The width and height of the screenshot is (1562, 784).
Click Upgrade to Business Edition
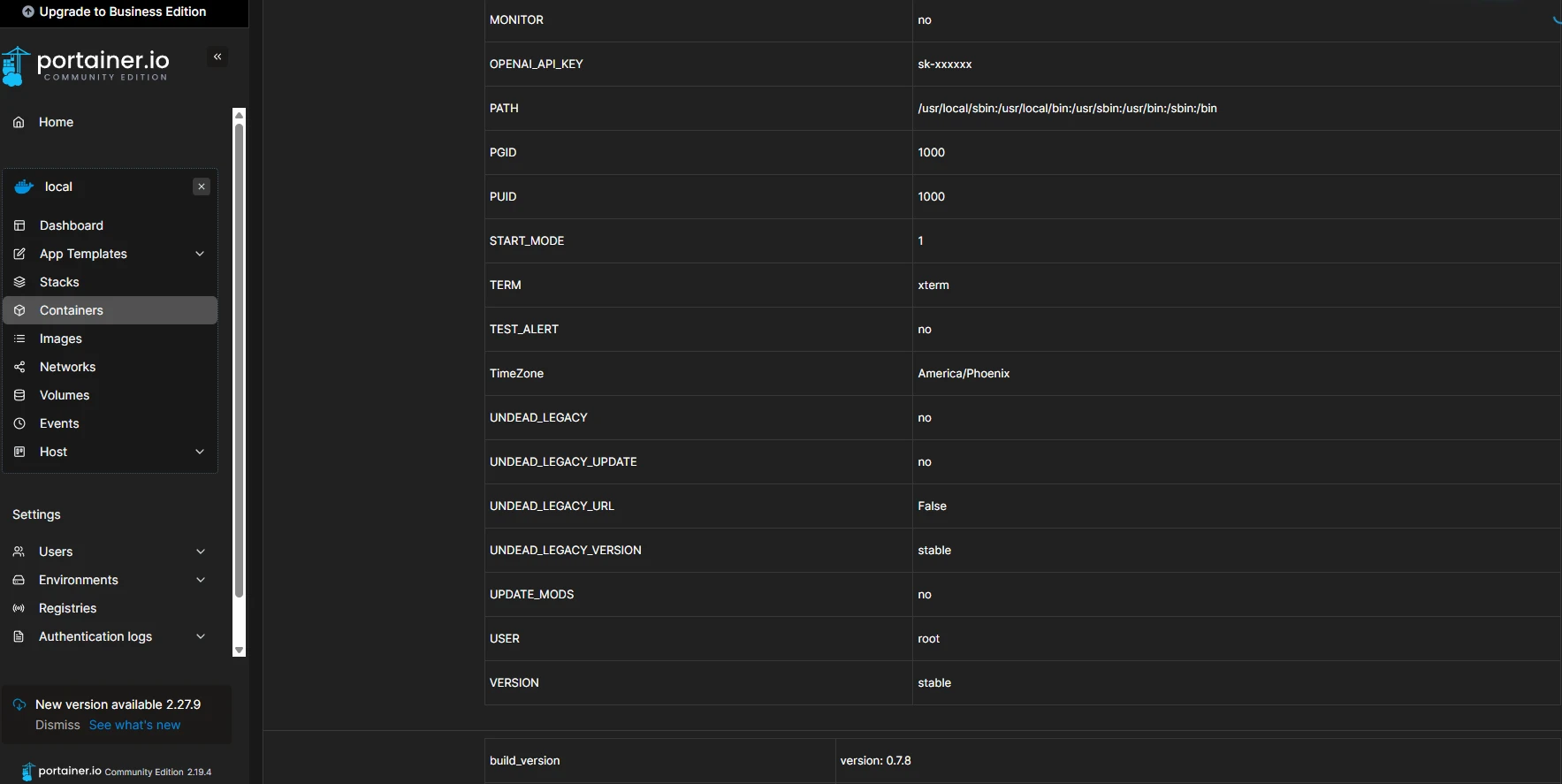coord(114,11)
